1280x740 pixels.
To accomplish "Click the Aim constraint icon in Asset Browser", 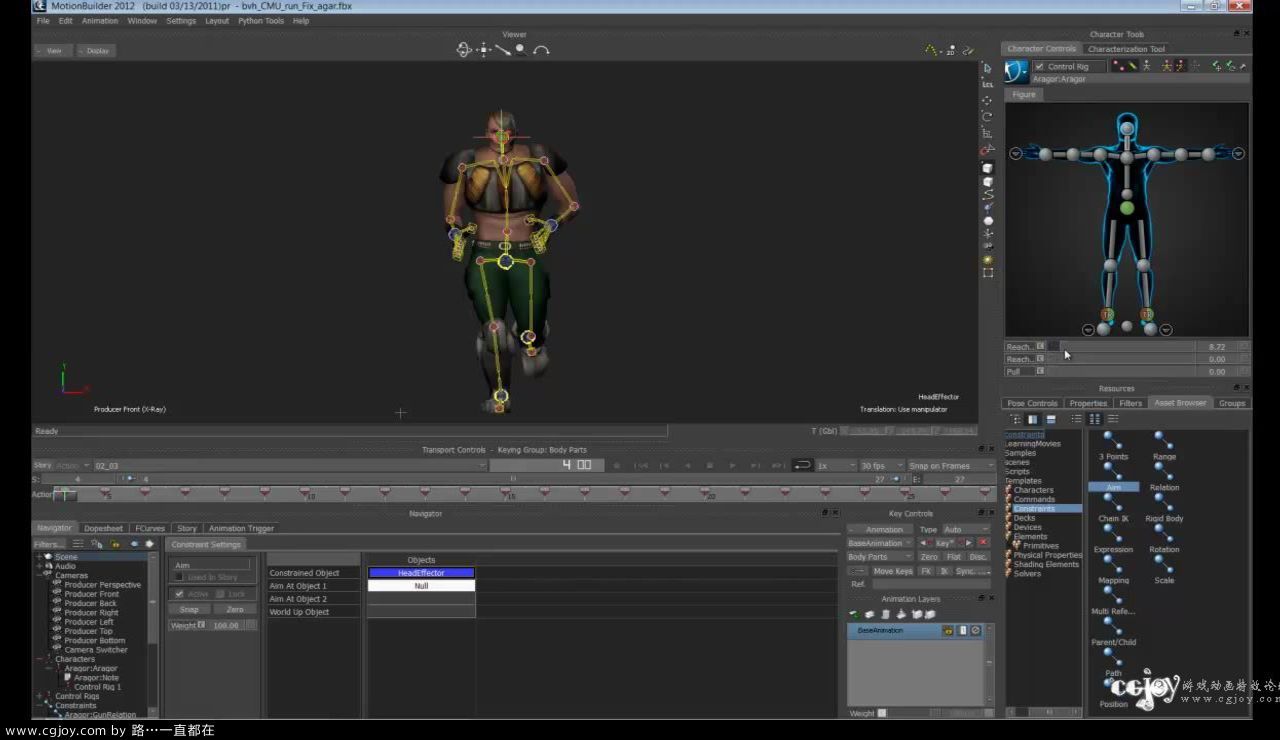I will (x=1113, y=473).
